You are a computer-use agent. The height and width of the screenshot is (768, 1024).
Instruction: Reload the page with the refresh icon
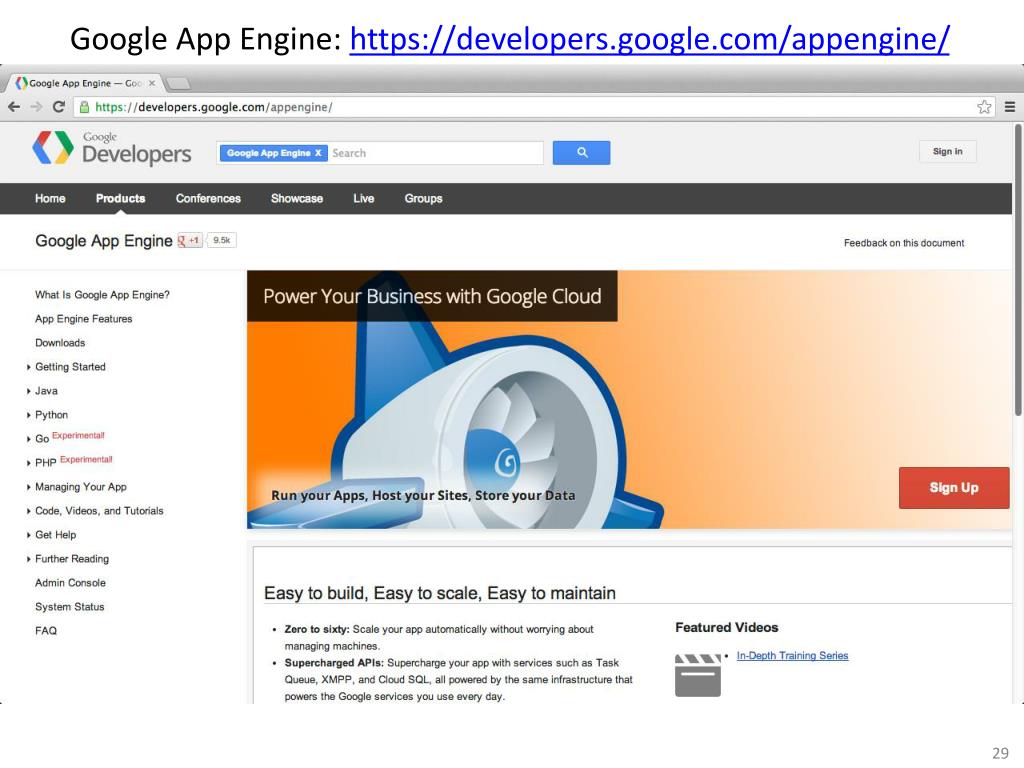coord(59,107)
